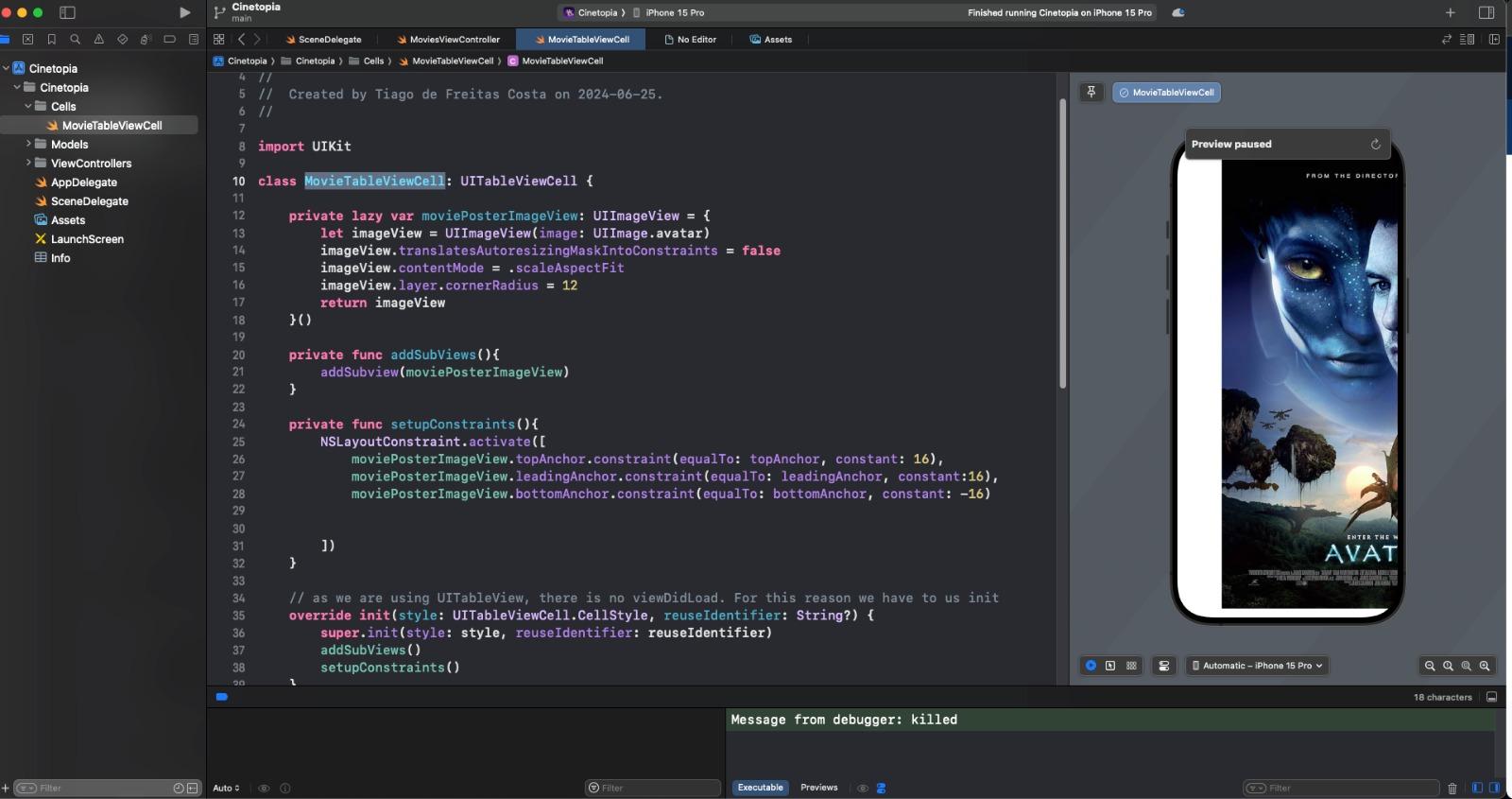
Task: Add a new file with plus button
Action: [6, 788]
